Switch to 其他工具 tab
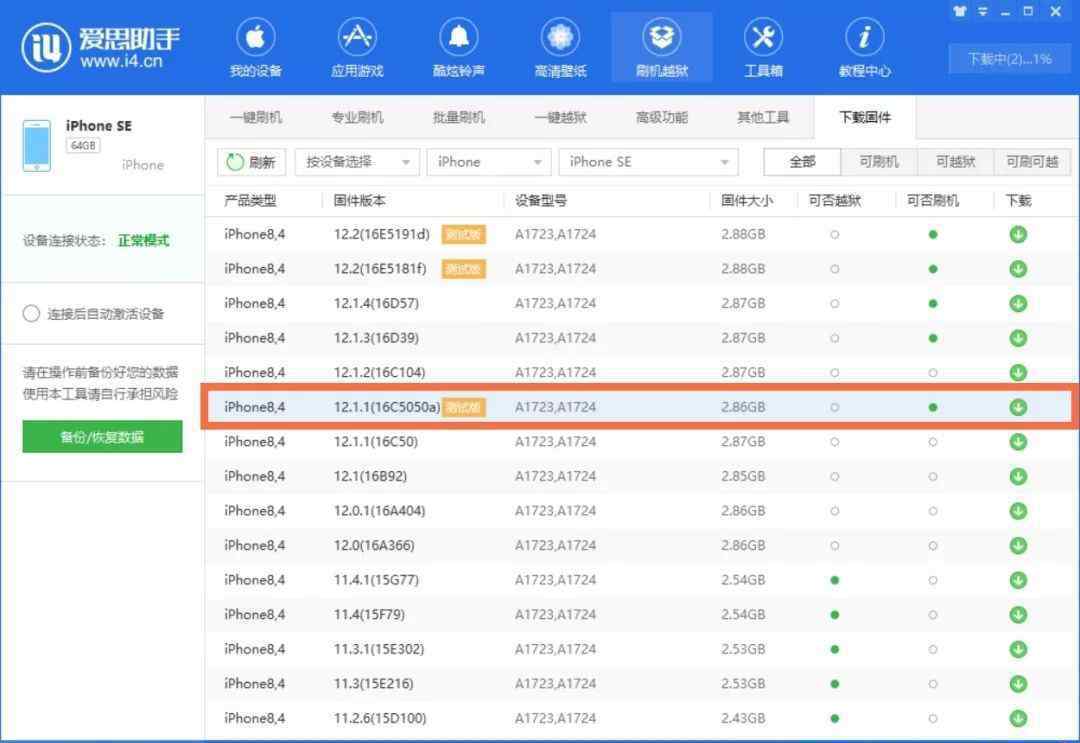Image resolution: width=1080 pixels, height=743 pixels. point(763,117)
